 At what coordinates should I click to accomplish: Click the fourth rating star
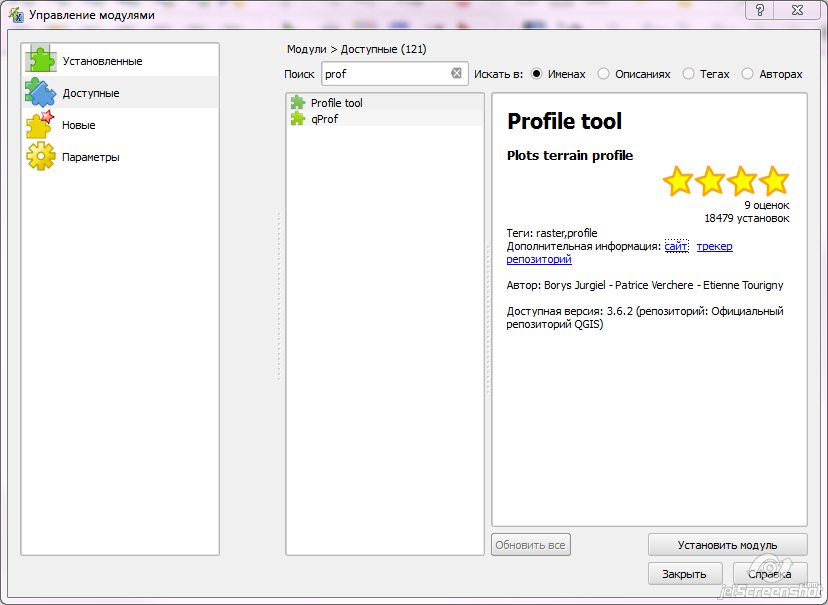774,181
